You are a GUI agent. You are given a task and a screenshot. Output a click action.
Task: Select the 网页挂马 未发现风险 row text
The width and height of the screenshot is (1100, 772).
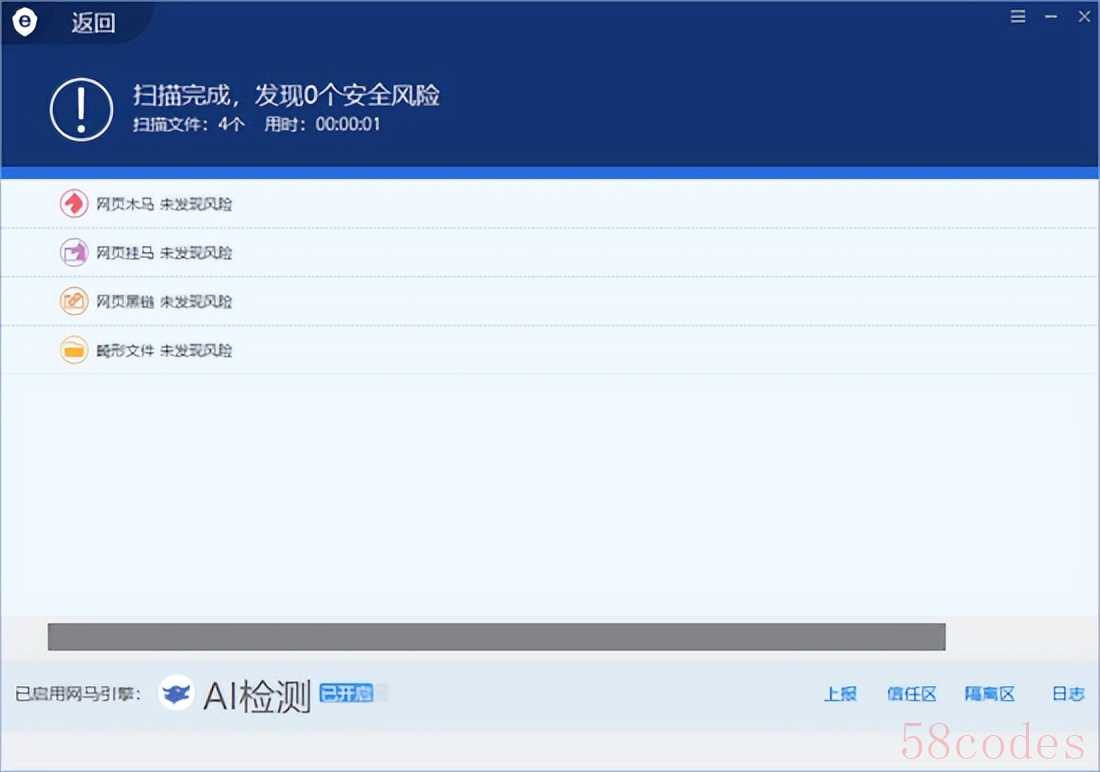click(164, 253)
